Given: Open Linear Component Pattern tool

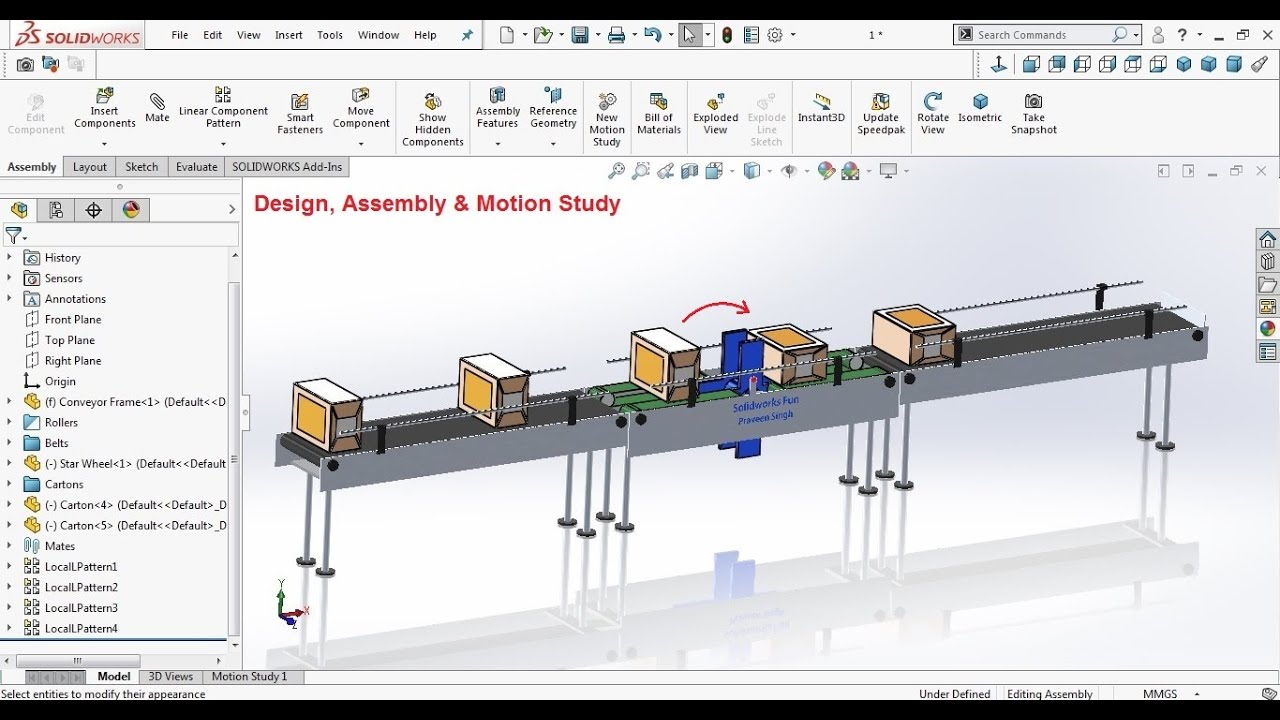Looking at the screenshot, I should point(223,108).
